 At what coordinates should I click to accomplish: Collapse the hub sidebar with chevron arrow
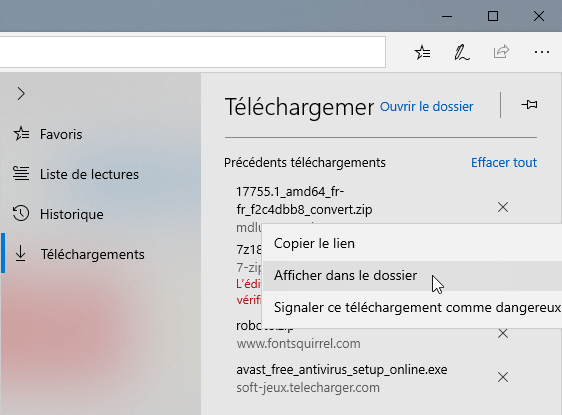(21, 94)
